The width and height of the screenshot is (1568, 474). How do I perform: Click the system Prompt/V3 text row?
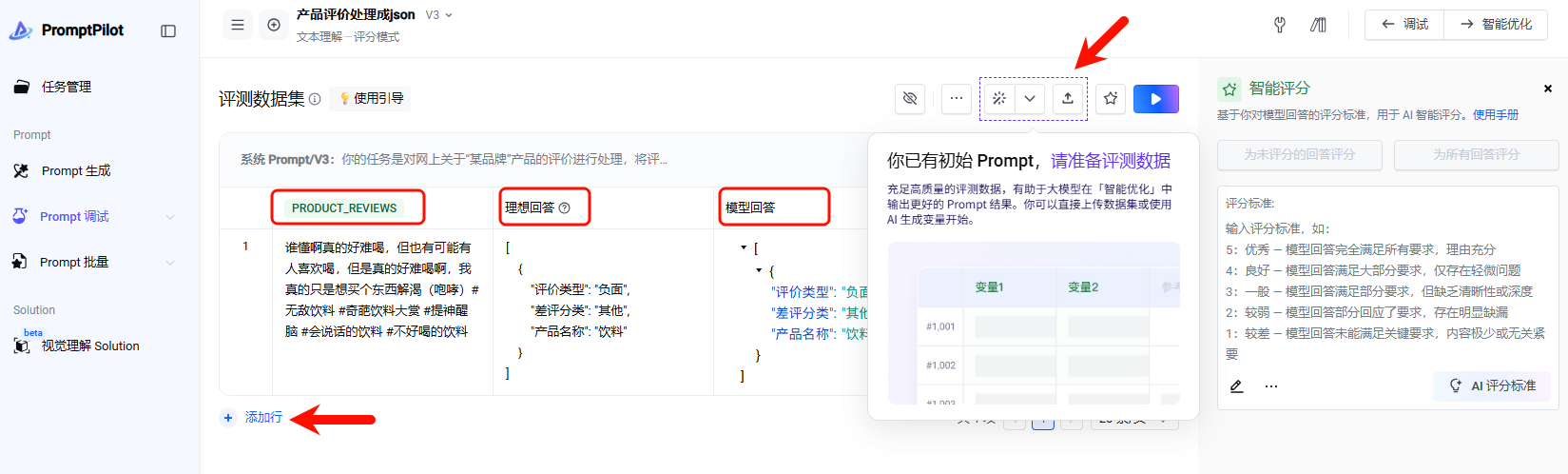tap(455, 160)
